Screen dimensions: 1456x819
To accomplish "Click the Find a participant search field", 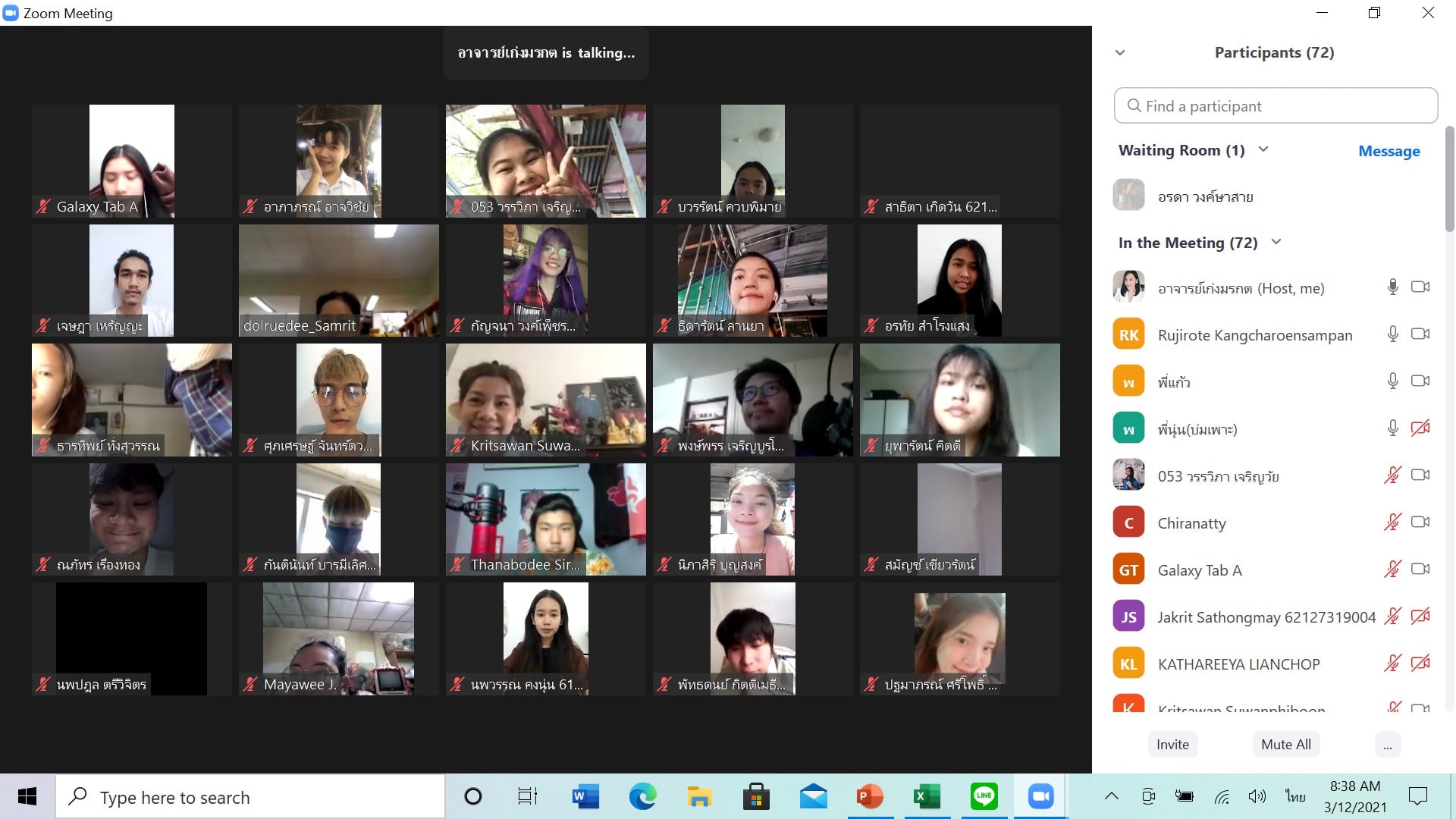I will click(1276, 106).
